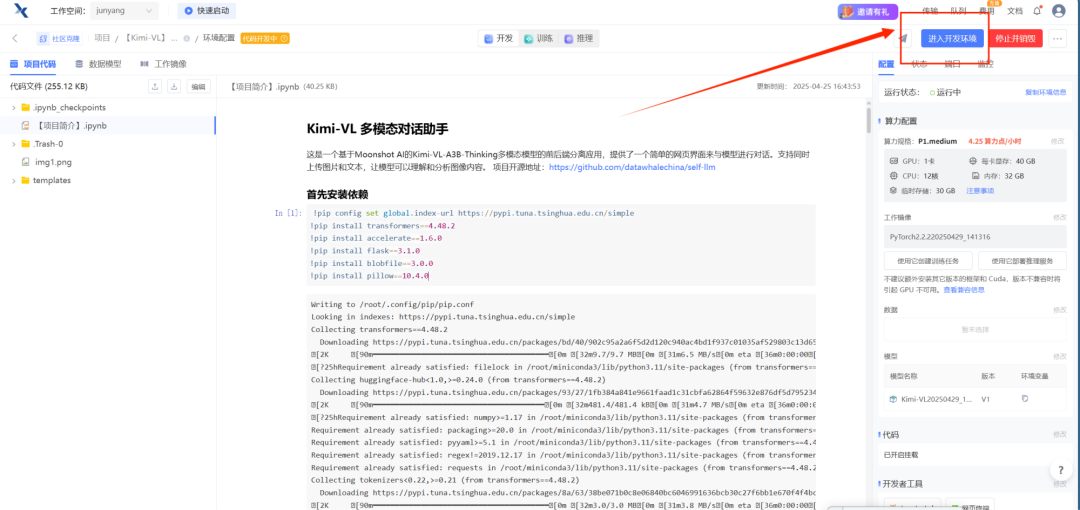Click the paper-plane publish icon
Viewport: 1080px width, 510px height.
click(x=903, y=39)
